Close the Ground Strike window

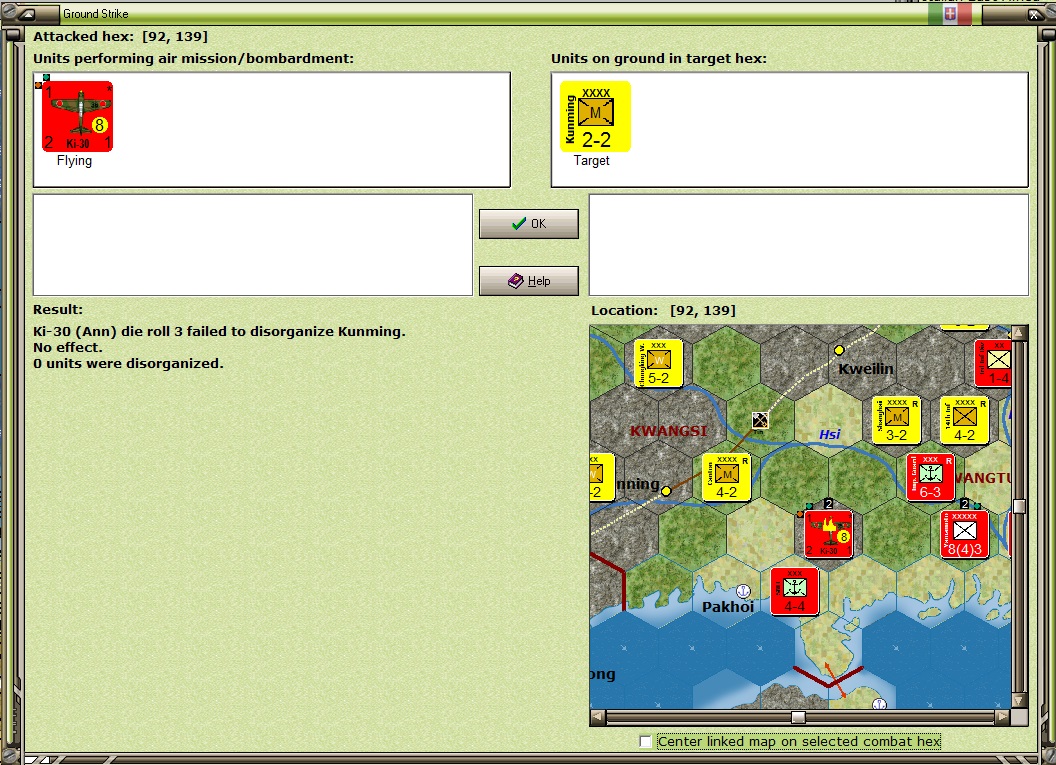point(1034,14)
